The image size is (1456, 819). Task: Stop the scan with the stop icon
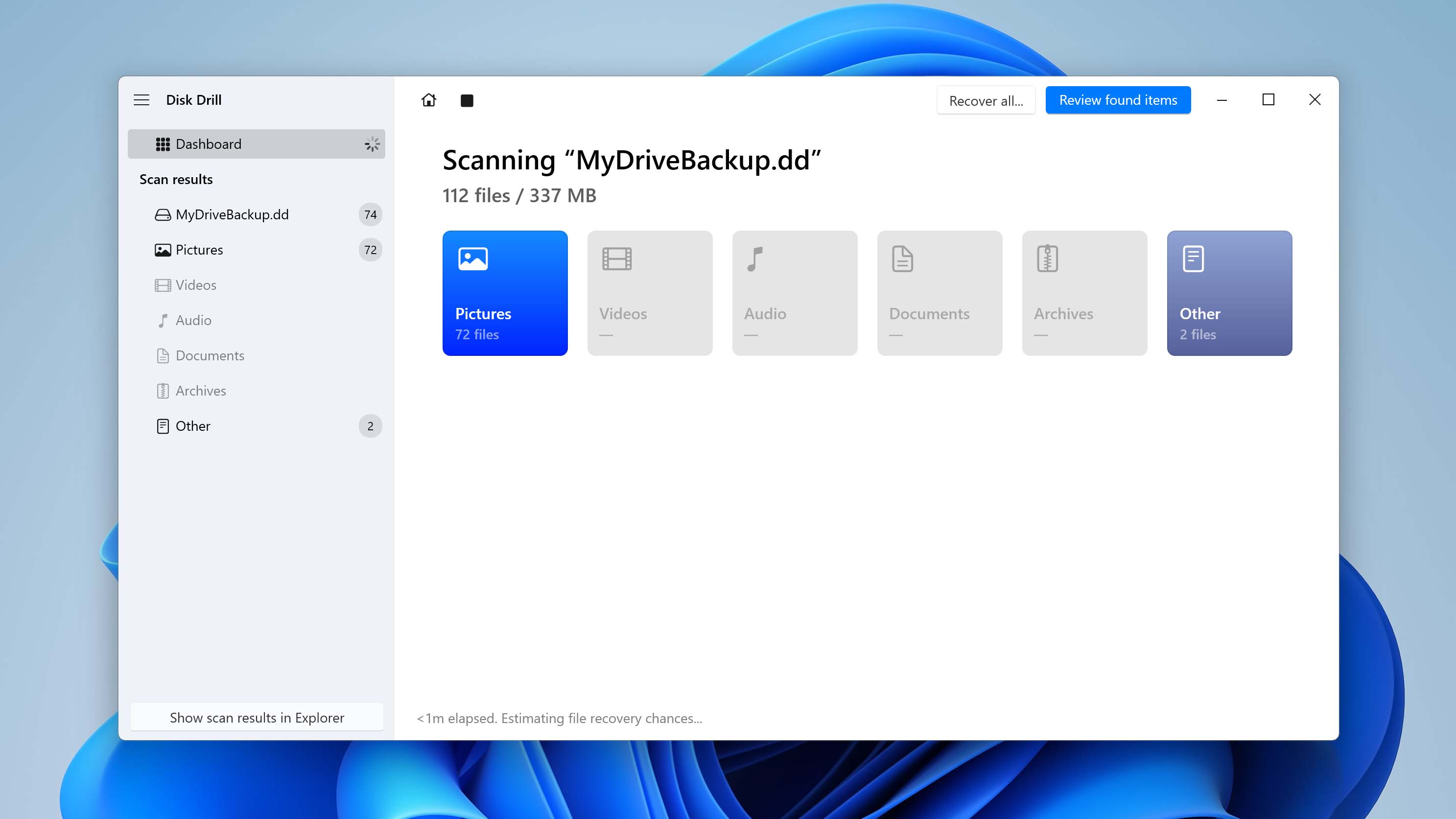click(467, 101)
